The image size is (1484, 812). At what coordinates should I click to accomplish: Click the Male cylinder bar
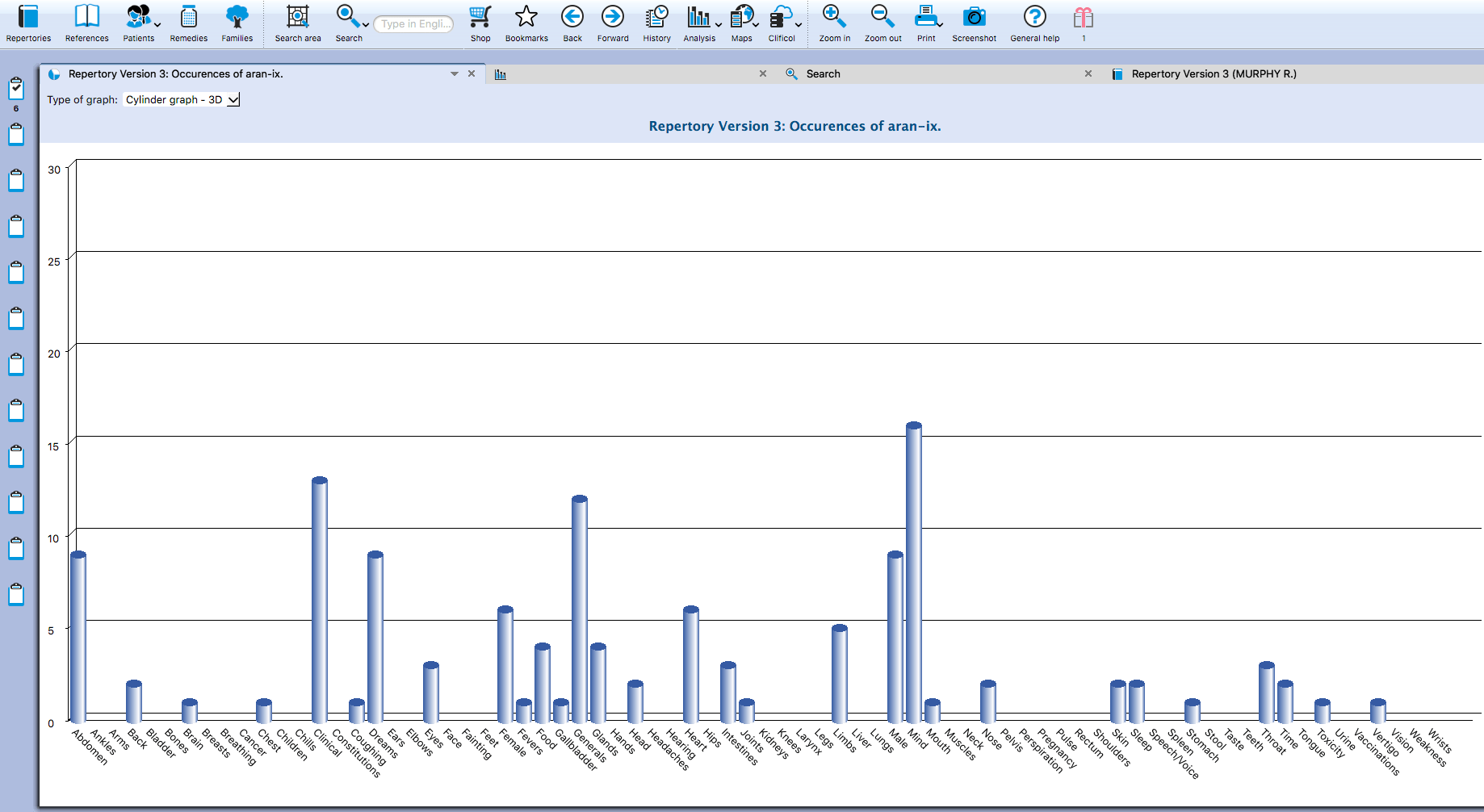(895, 637)
